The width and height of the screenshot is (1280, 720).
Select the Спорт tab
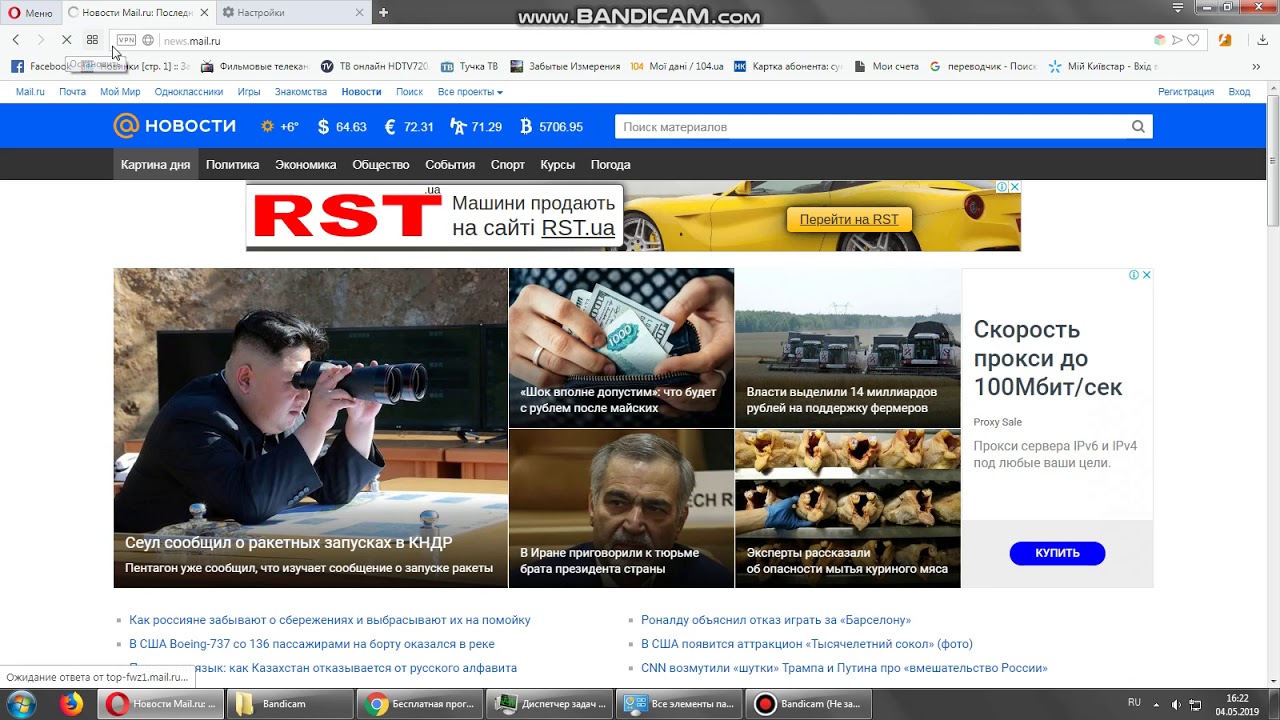(508, 165)
